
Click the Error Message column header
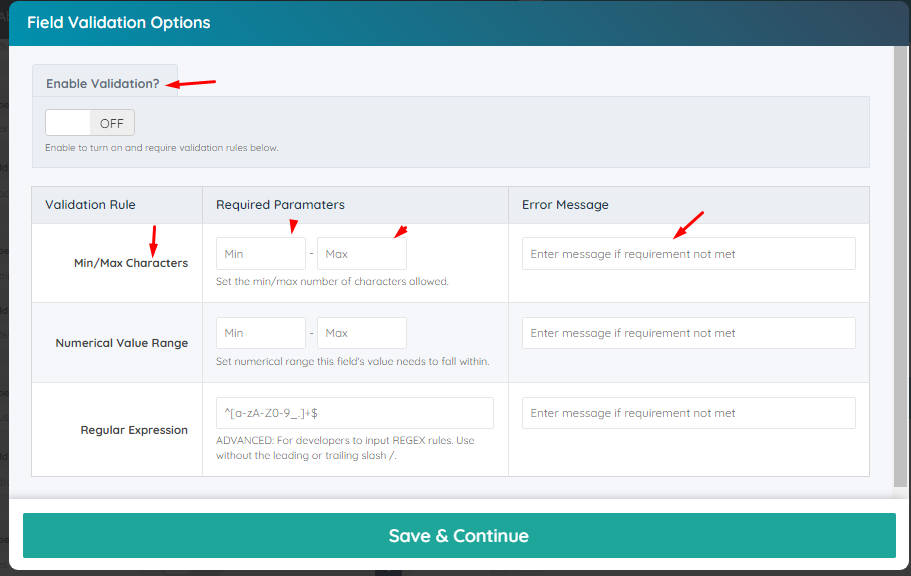pos(565,205)
